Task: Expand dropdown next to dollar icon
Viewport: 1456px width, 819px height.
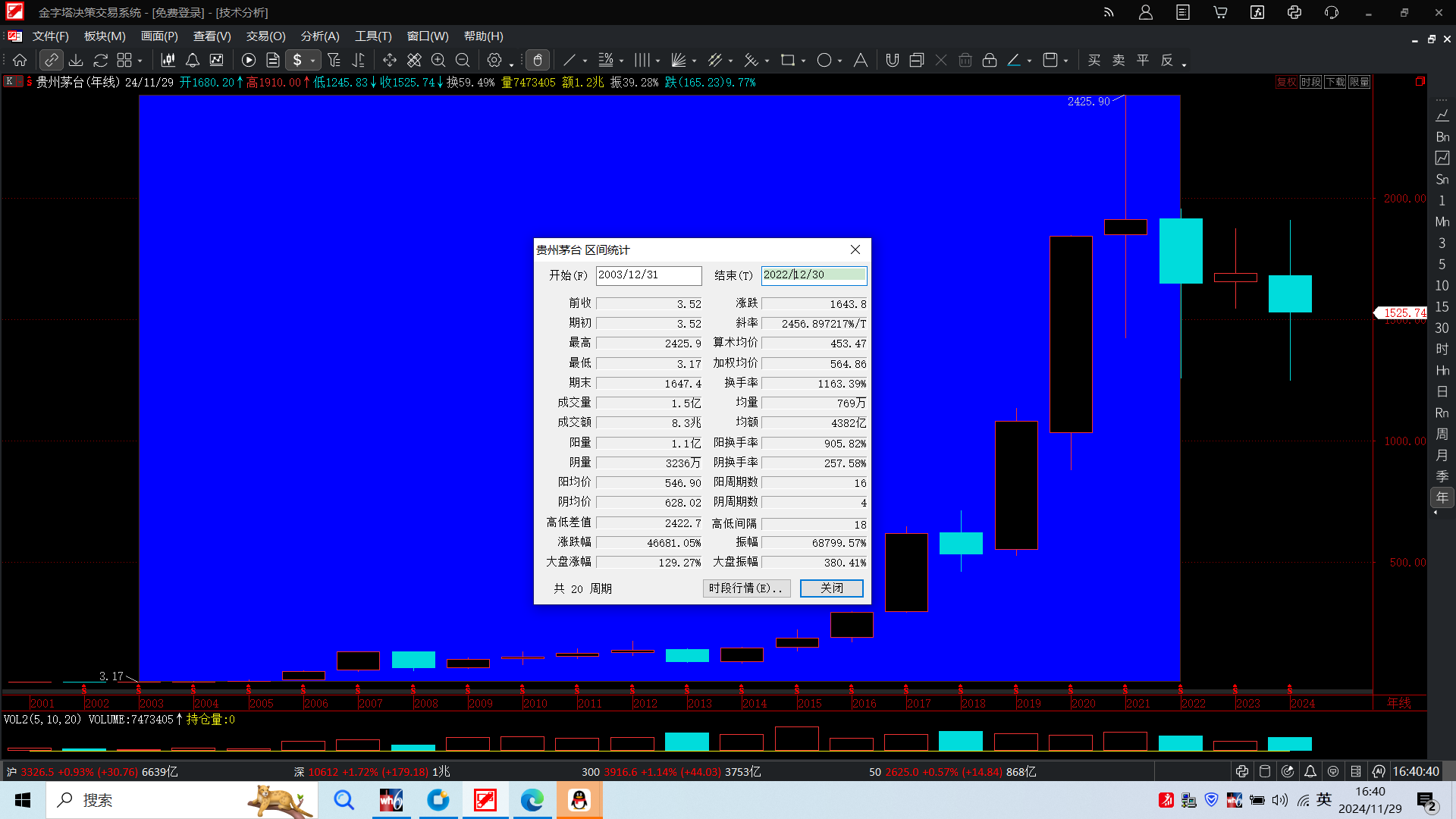Action: (x=312, y=61)
